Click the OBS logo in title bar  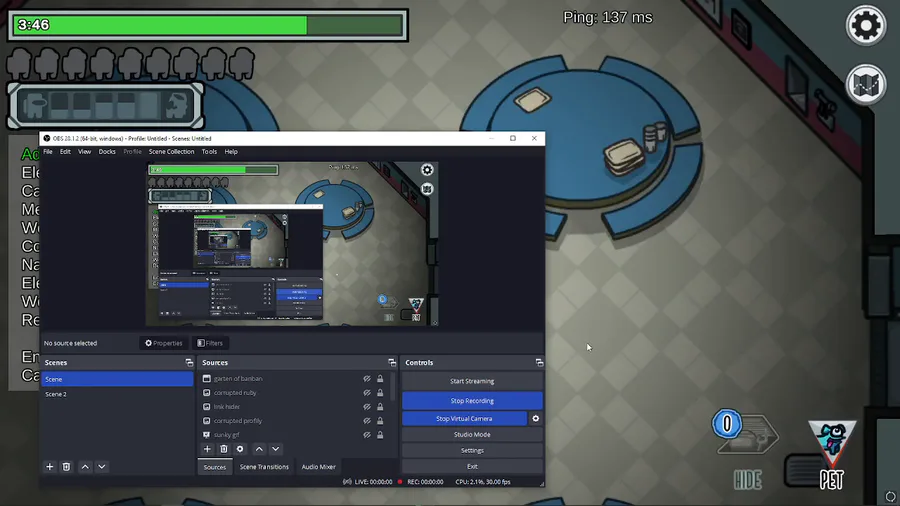pos(47,138)
